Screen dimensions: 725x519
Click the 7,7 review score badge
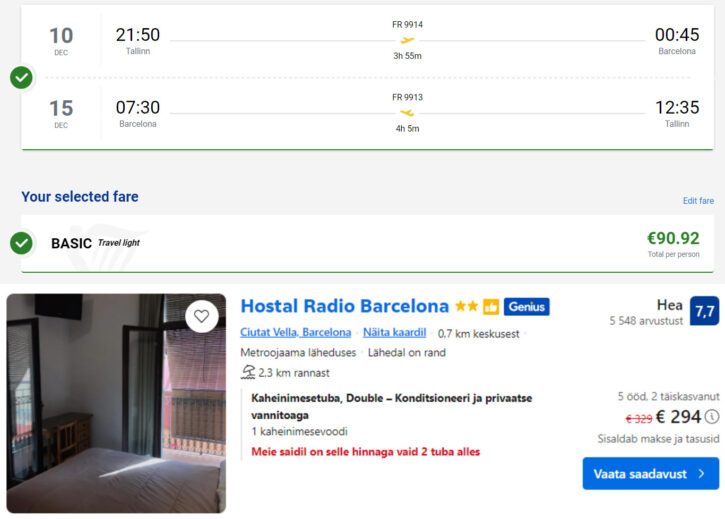[704, 311]
